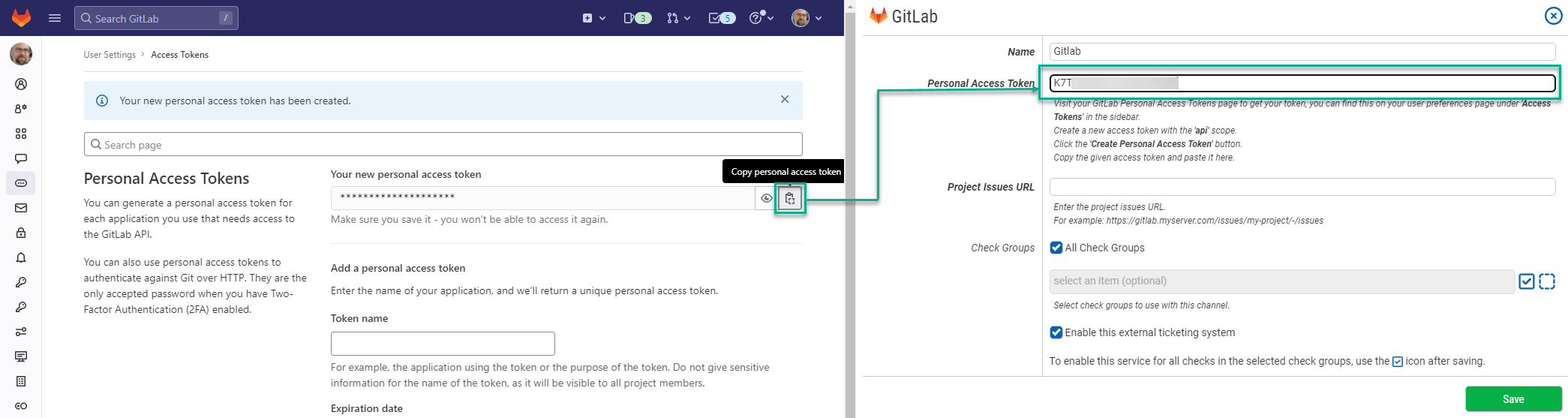Reveal the masked personal access token
Viewport: 1568px width, 418px height.
tap(766, 198)
